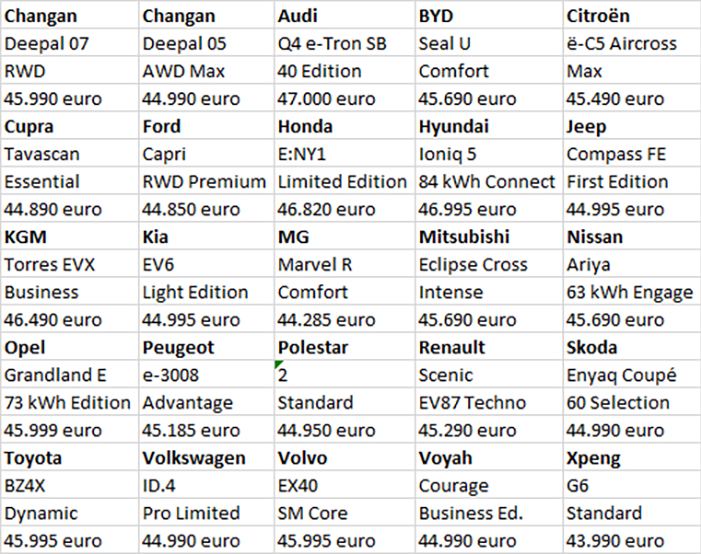The width and height of the screenshot is (701, 554).
Task: Click the EV87 Techno cell
Action: (488, 403)
